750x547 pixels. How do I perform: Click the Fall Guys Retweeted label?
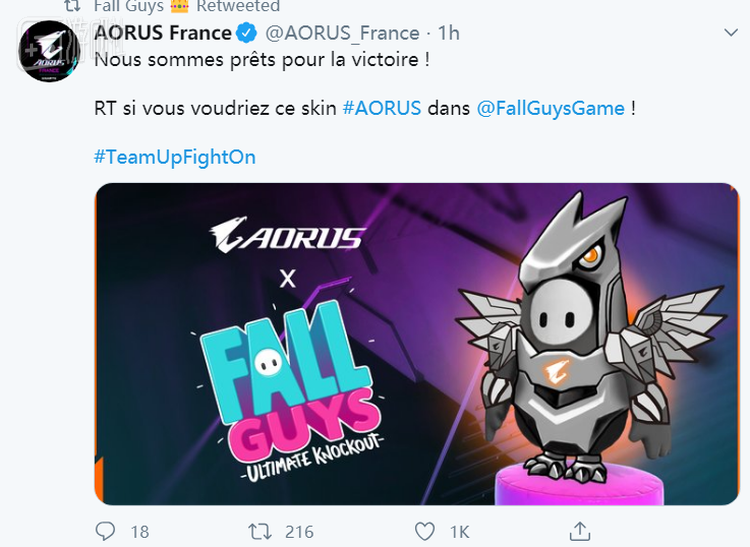point(187,6)
